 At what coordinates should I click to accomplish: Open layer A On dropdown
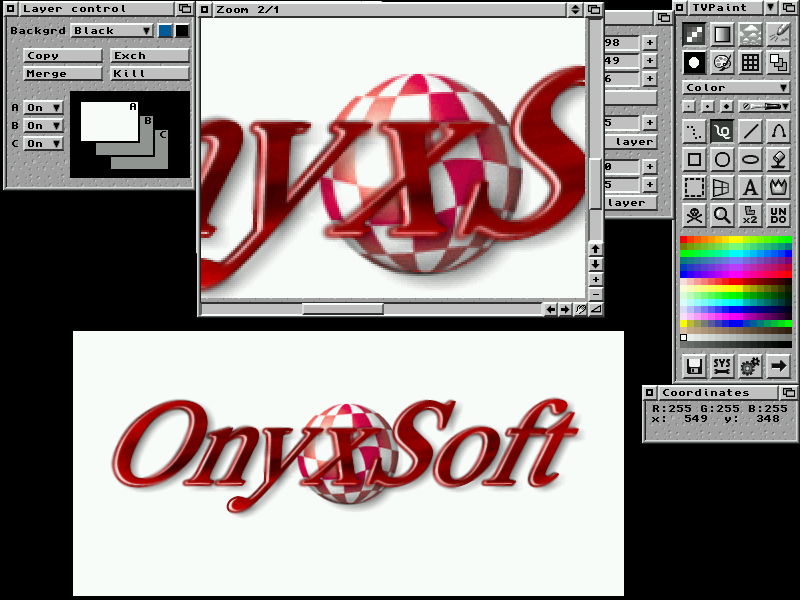[44, 108]
